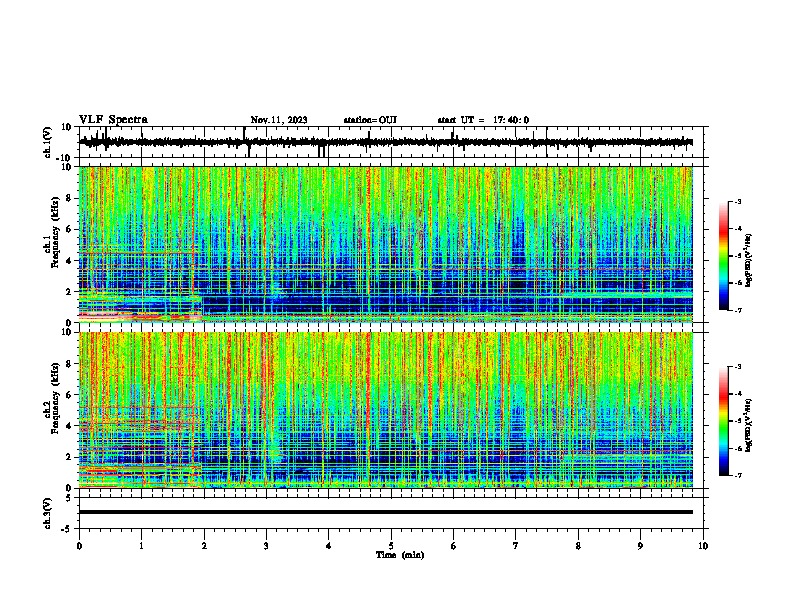Click the "Time (min)" x-axis label
The image size is (792, 612).
point(400,555)
